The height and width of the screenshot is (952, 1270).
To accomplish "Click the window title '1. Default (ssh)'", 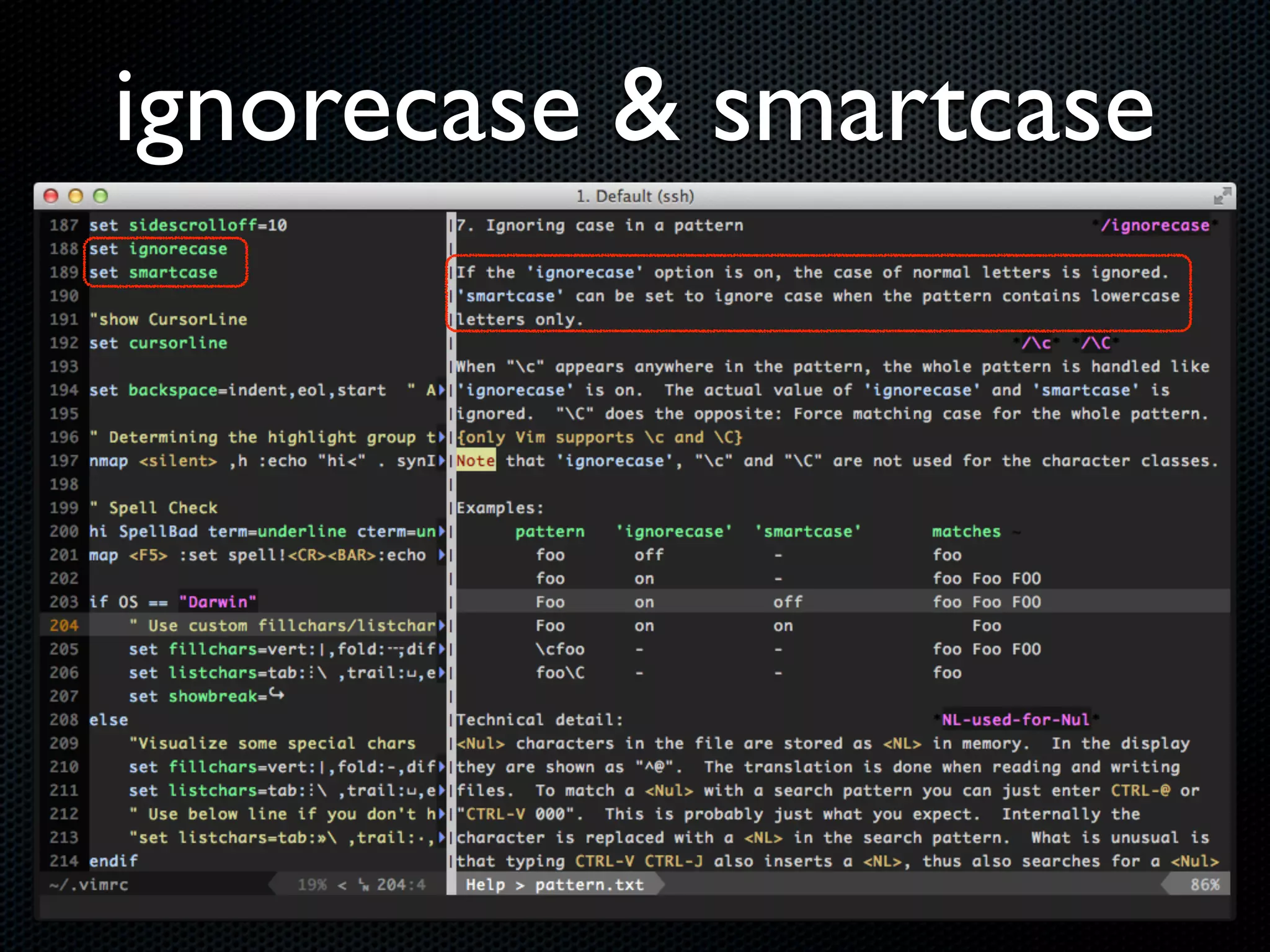I will coord(635,196).
